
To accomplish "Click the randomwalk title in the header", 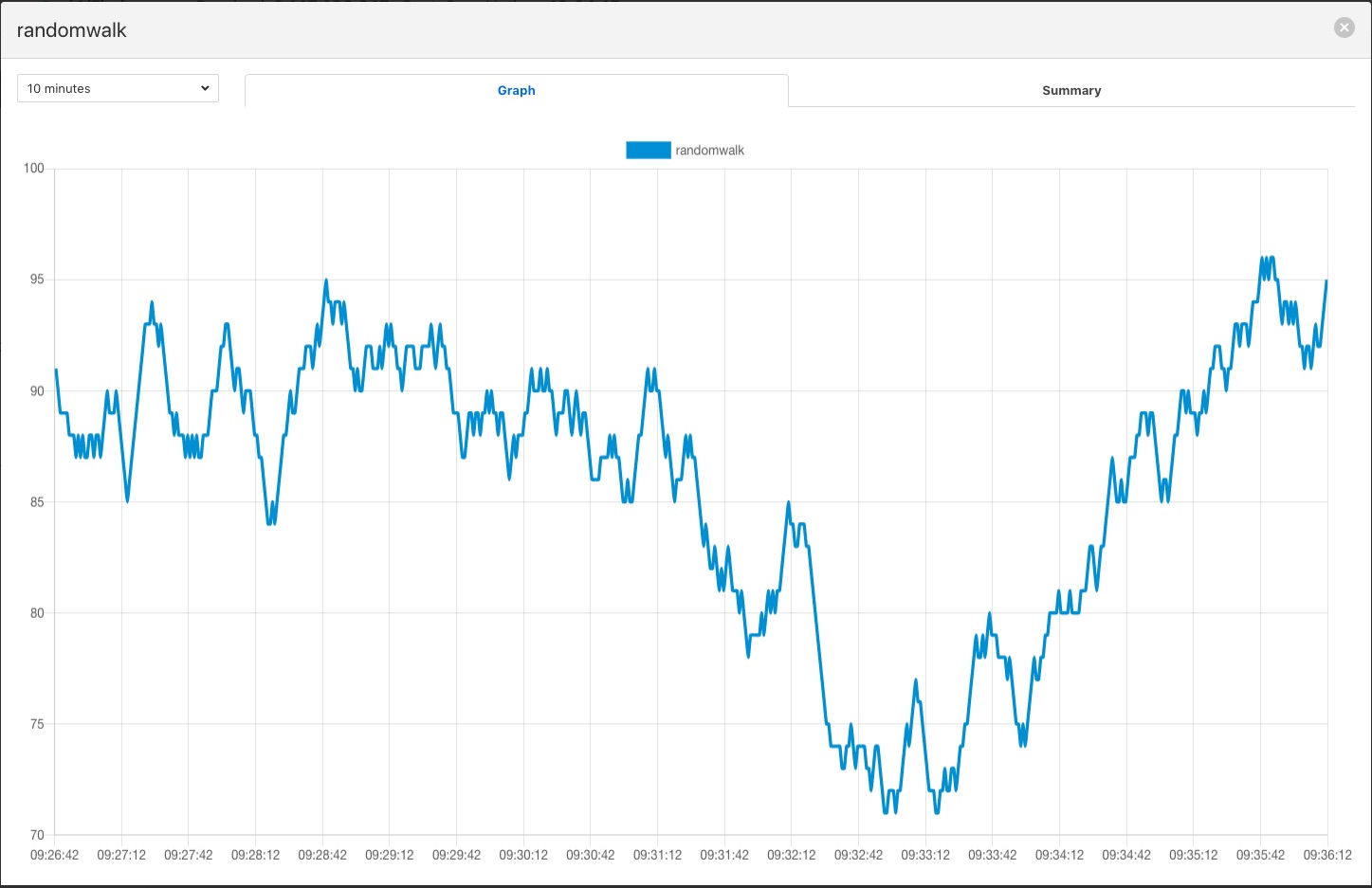I will [x=72, y=30].
